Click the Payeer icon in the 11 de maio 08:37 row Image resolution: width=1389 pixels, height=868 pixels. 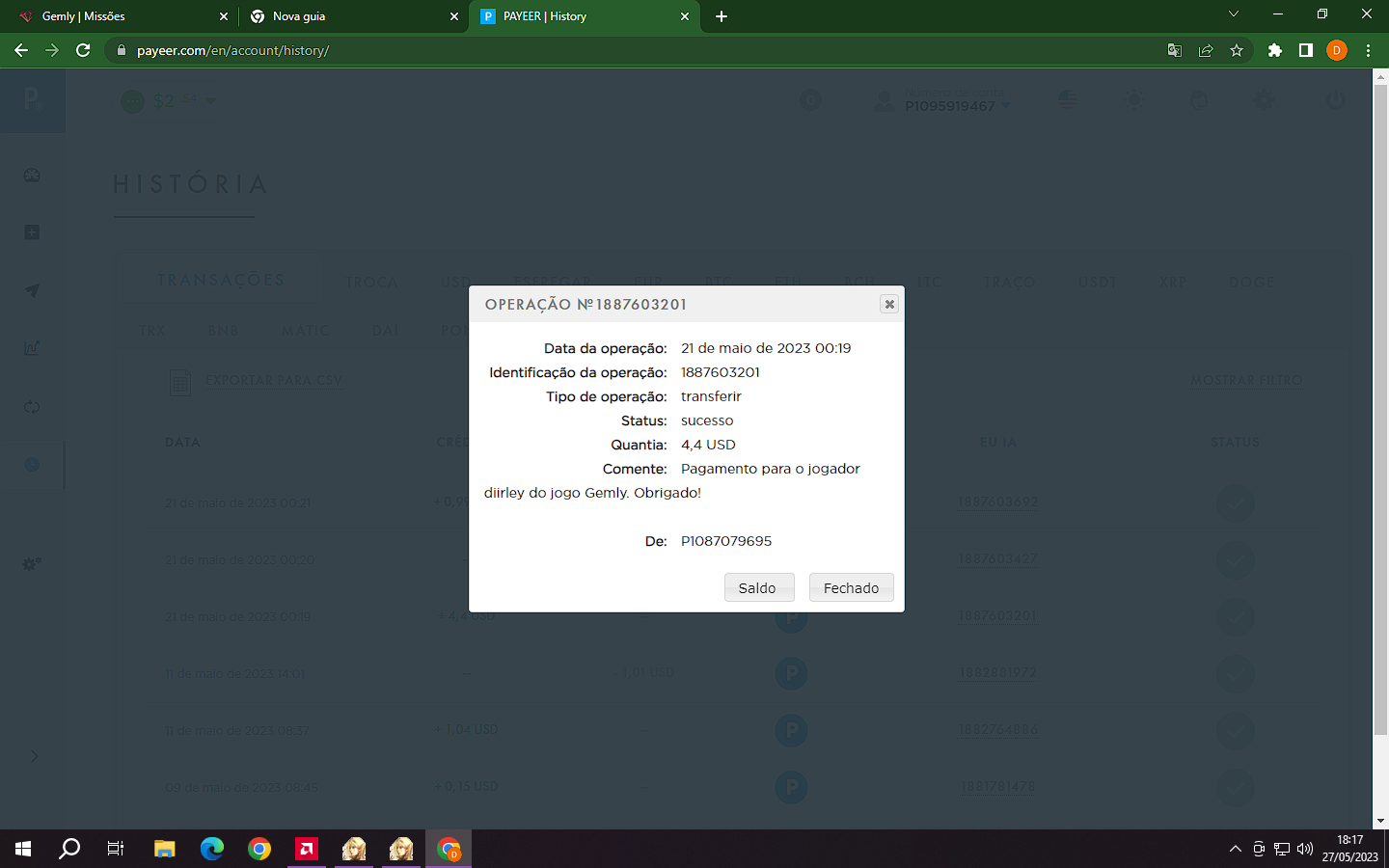pos(791,730)
